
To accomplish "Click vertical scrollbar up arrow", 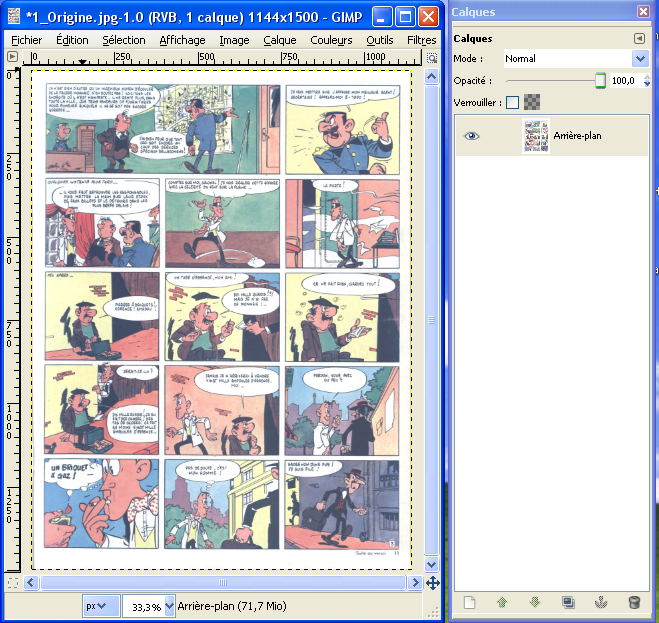I will 432,77.
